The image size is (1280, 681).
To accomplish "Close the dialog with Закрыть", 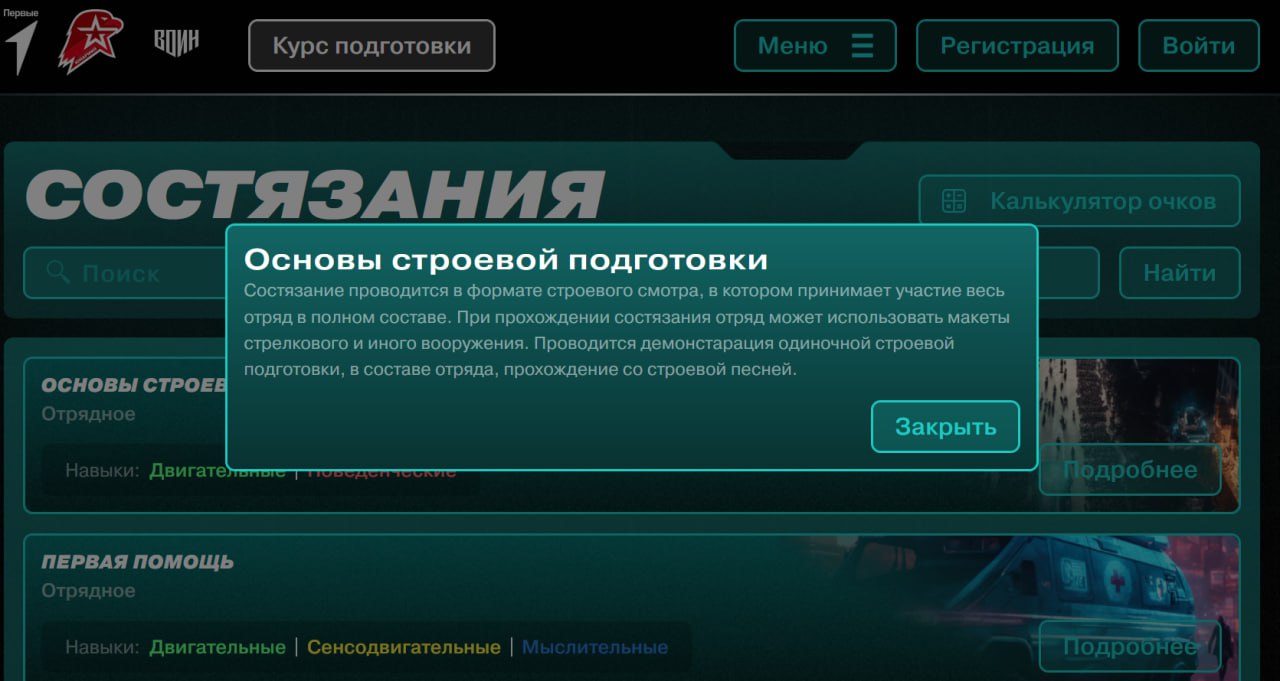I will [x=945, y=427].
